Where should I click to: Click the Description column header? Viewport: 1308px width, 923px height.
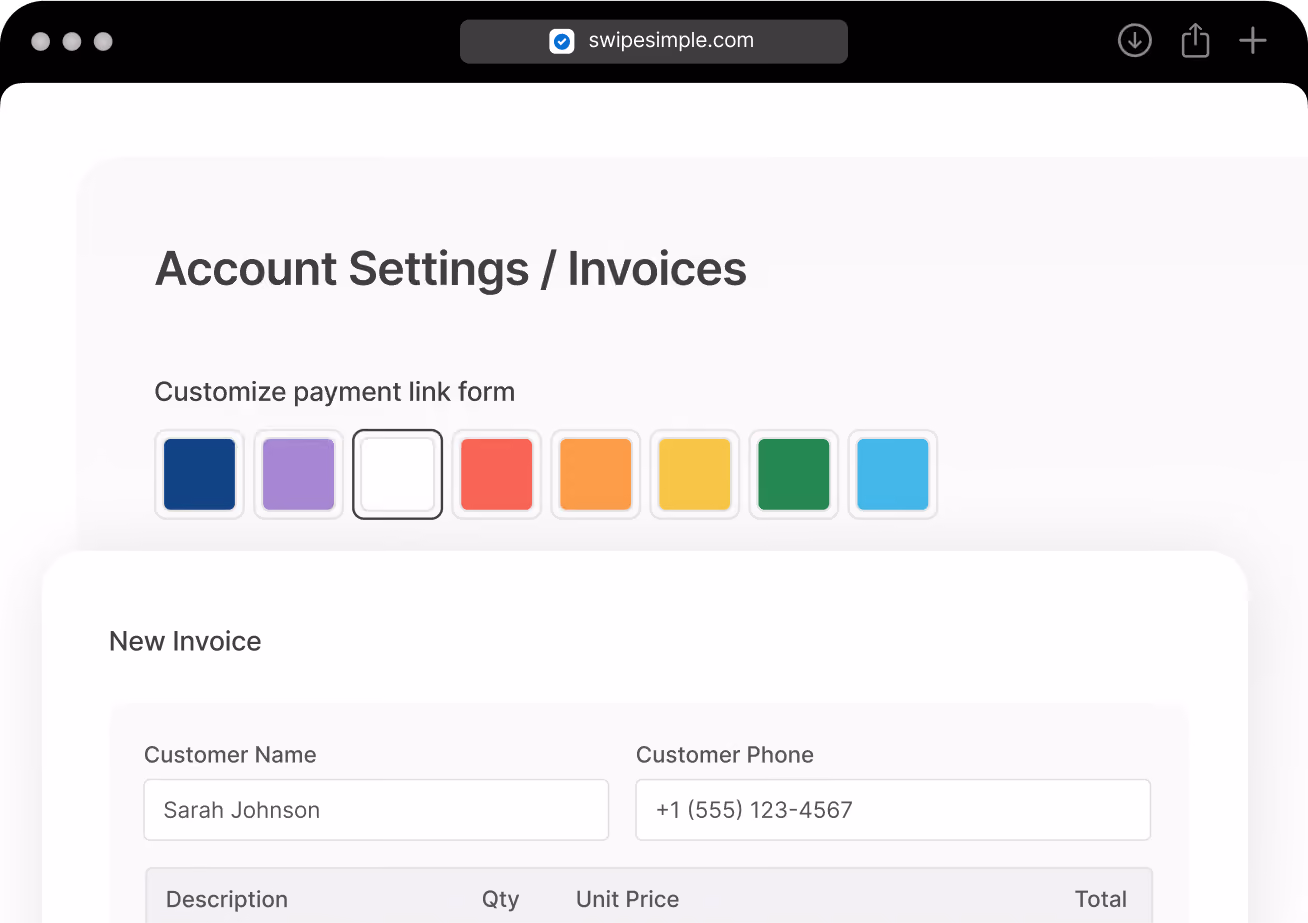tap(227, 899)
